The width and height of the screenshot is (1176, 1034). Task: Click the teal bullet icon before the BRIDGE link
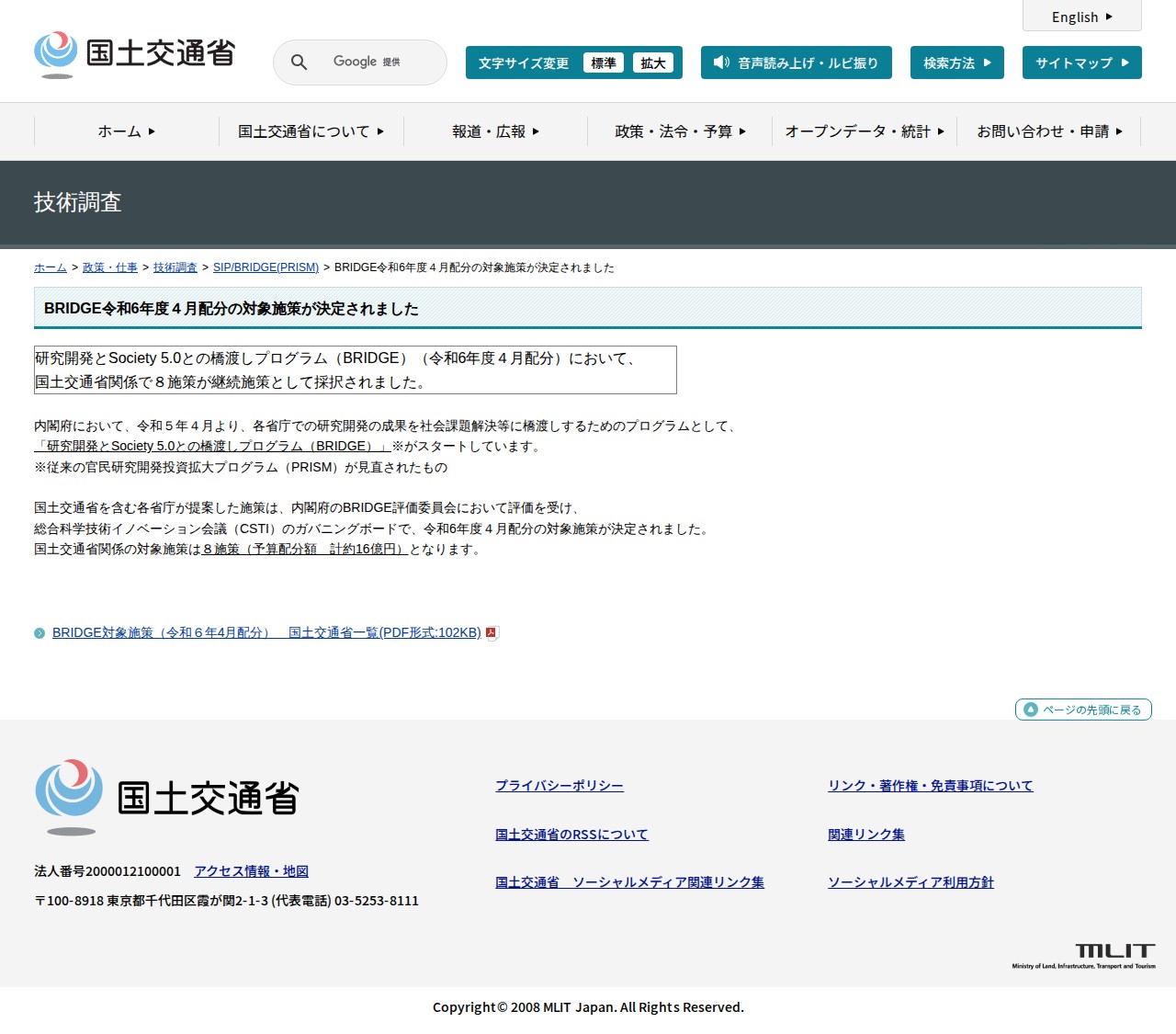[40, 633]
